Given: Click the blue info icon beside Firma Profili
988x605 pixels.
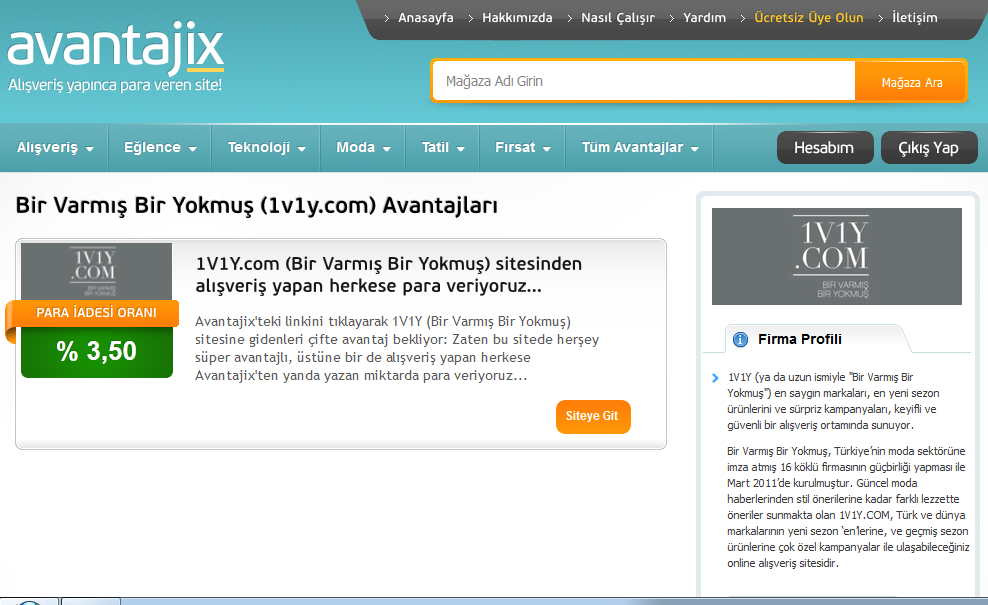Looking at the screenshot, I should (x=740, y=340).
